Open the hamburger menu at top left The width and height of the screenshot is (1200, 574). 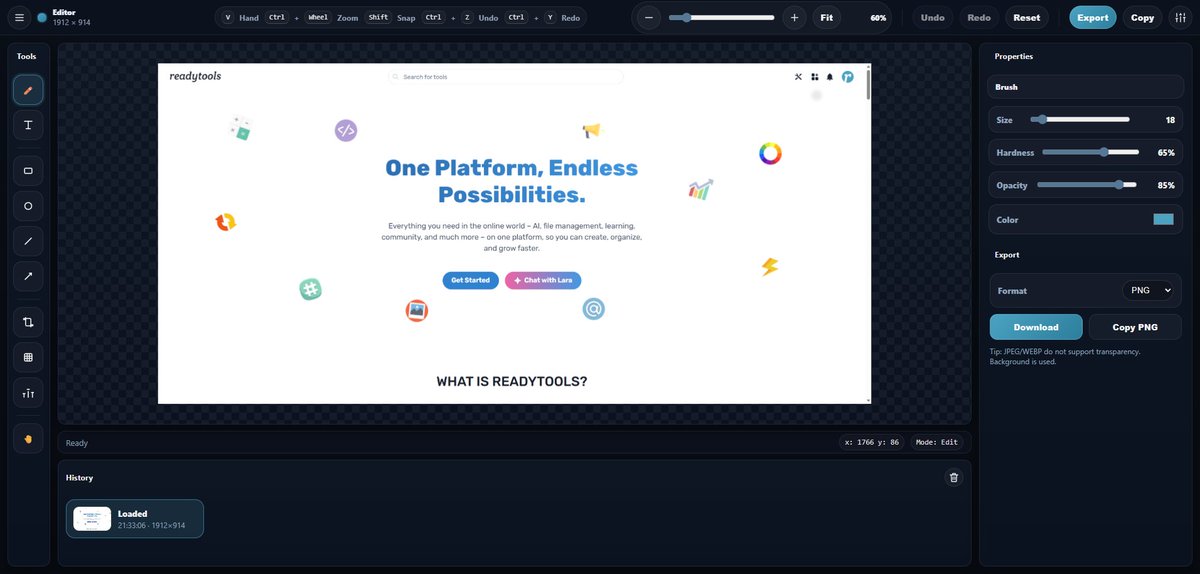[x=19, y=17]
